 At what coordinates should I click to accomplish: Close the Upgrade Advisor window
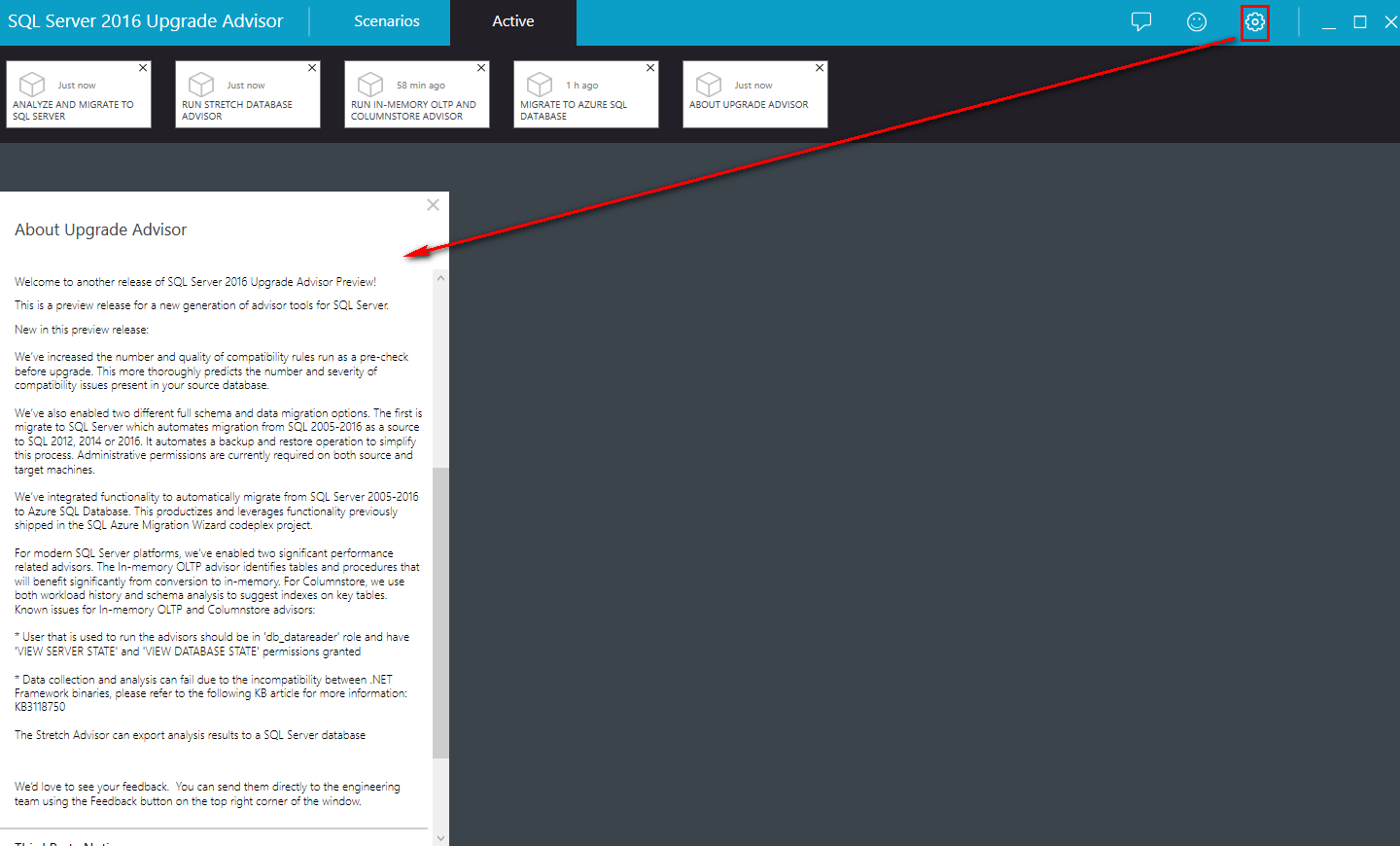[x=1391, y=22]
